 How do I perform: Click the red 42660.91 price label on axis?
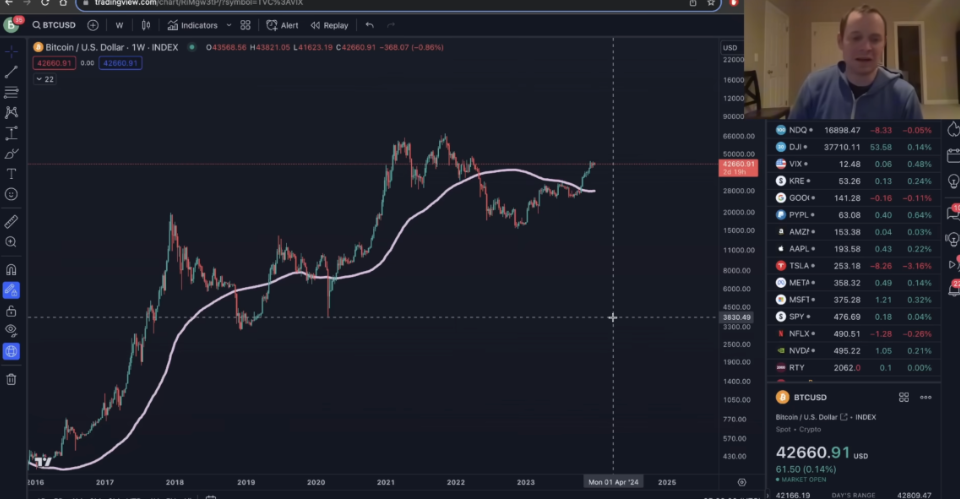pyautogui.click(x=738, y=168)
